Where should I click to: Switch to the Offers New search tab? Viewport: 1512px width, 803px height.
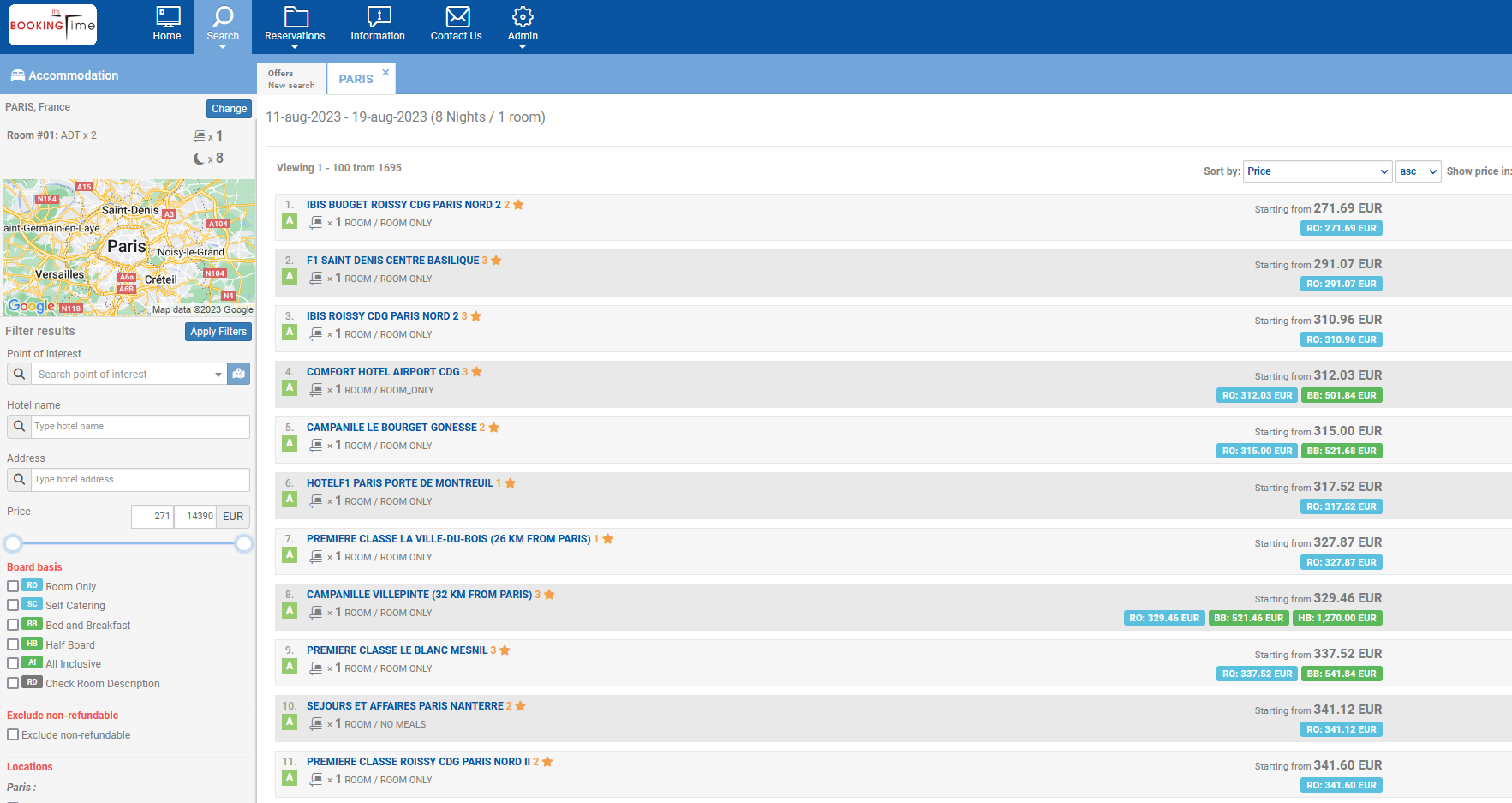point(291,79)
